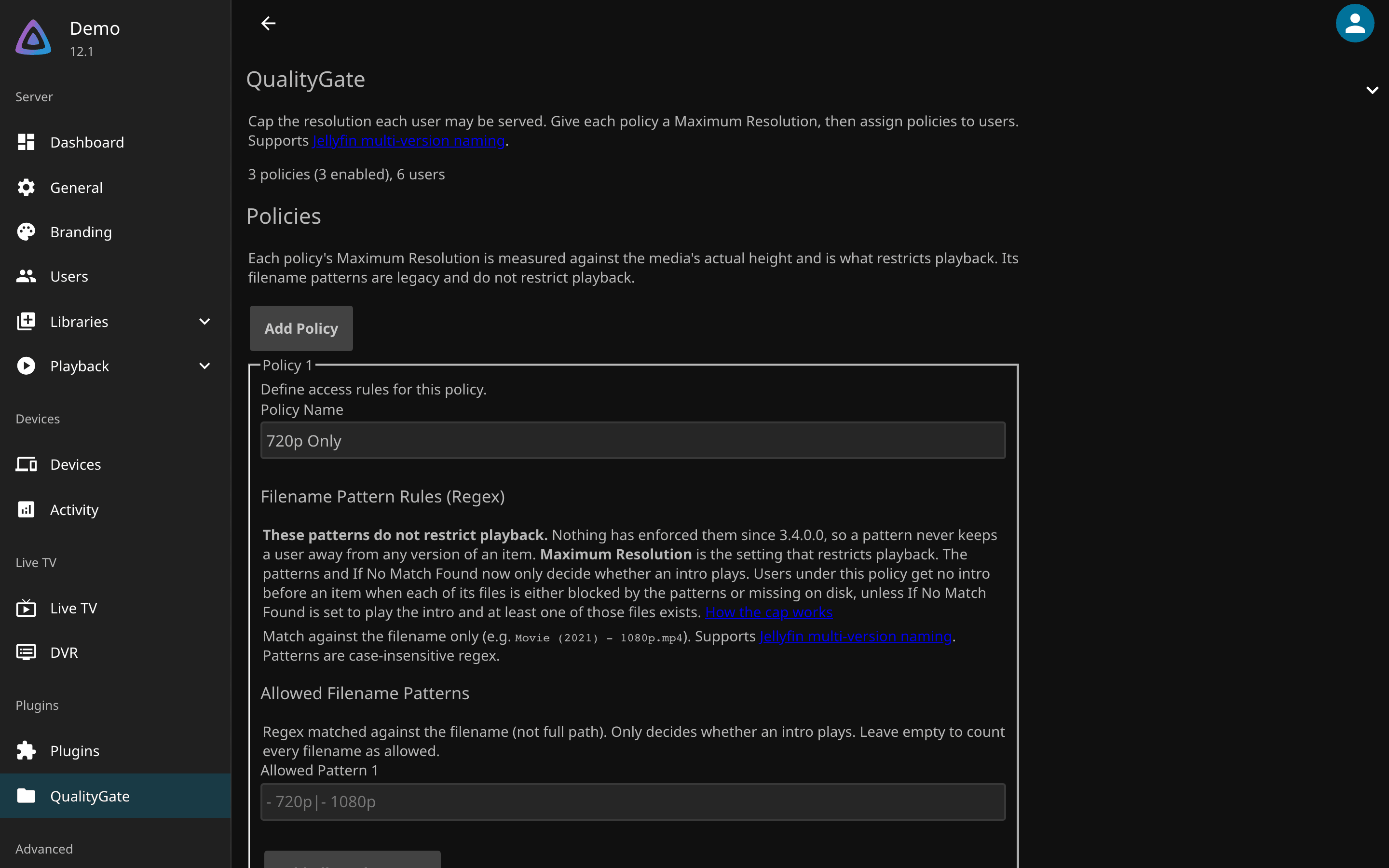The width and height of the screenshot is (1389, 868).
Task: Click the Plugins puzzle-piece icon
Action: (x=26, y=750)
